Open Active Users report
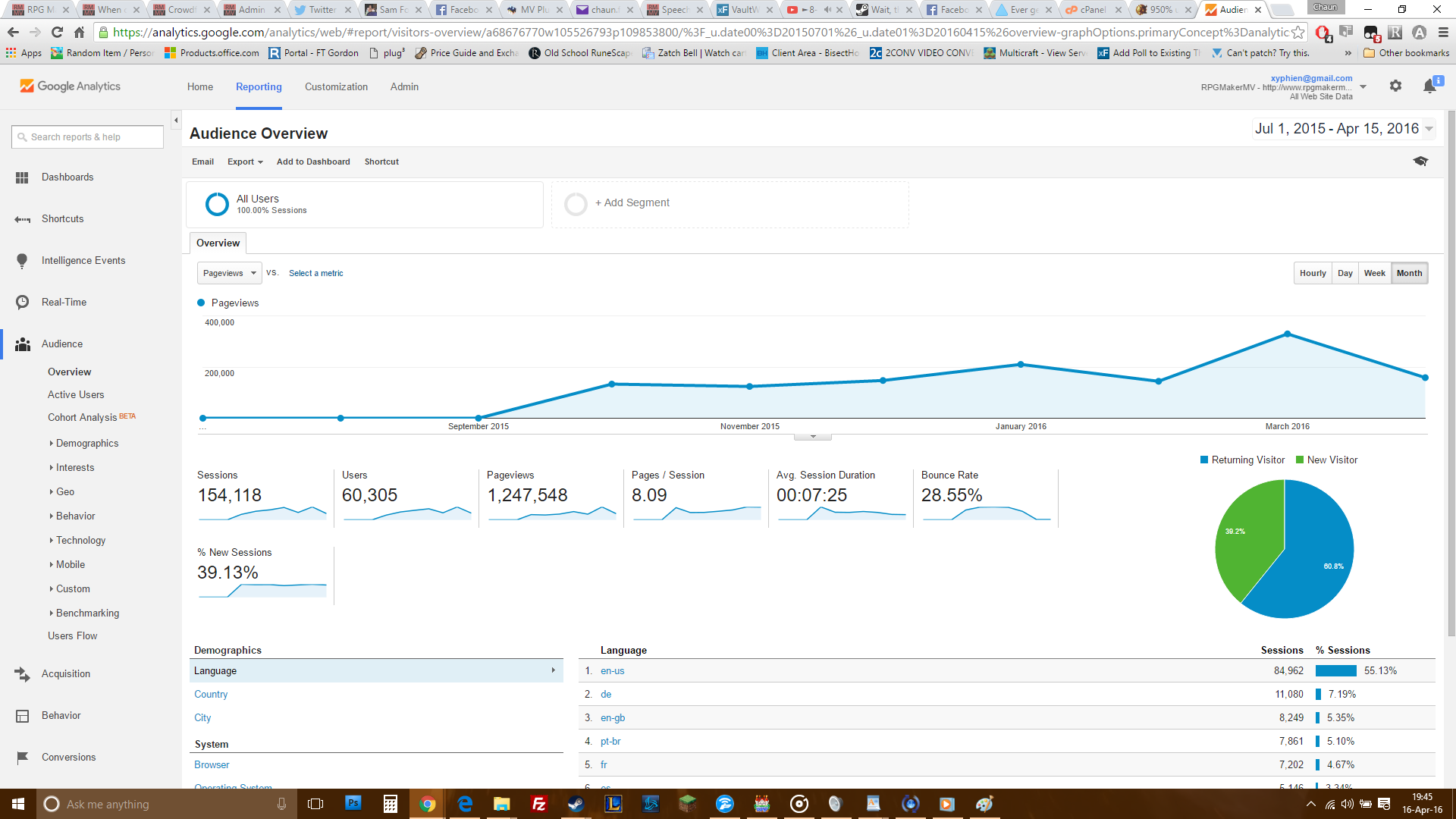Image resolution: width=1456 pixels, height=819 pixels. (76, 395)
